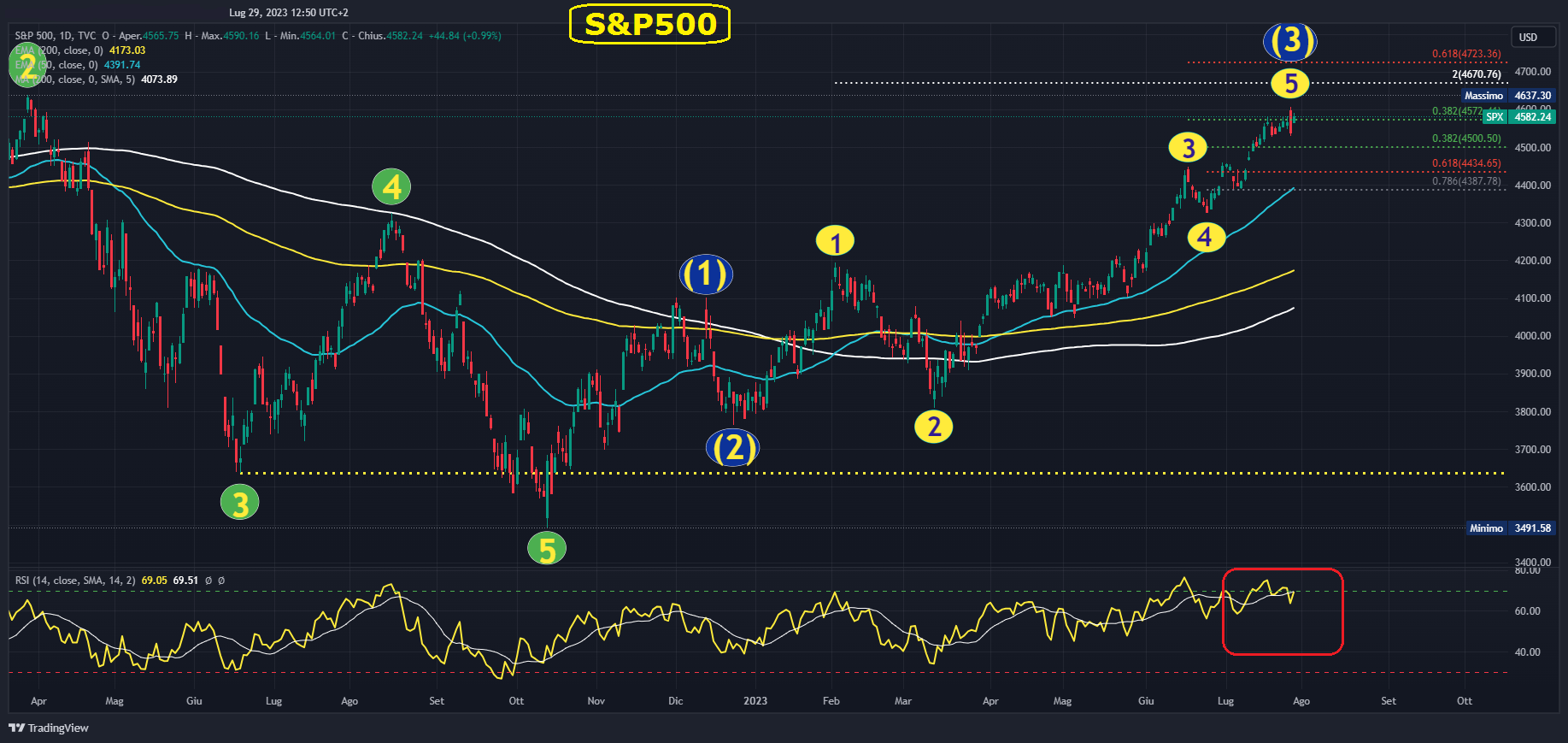This screenshot has width=1568, height=743.
Task: Click the Minimo 3491.58 price label
Action: (1510, 528)
